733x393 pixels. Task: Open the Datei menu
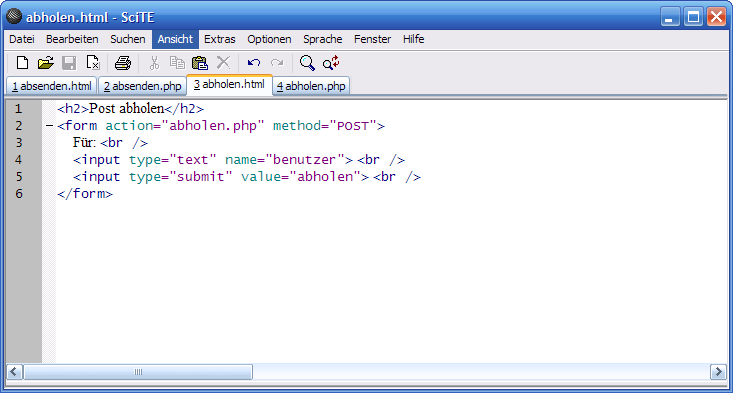click(22, 39)
